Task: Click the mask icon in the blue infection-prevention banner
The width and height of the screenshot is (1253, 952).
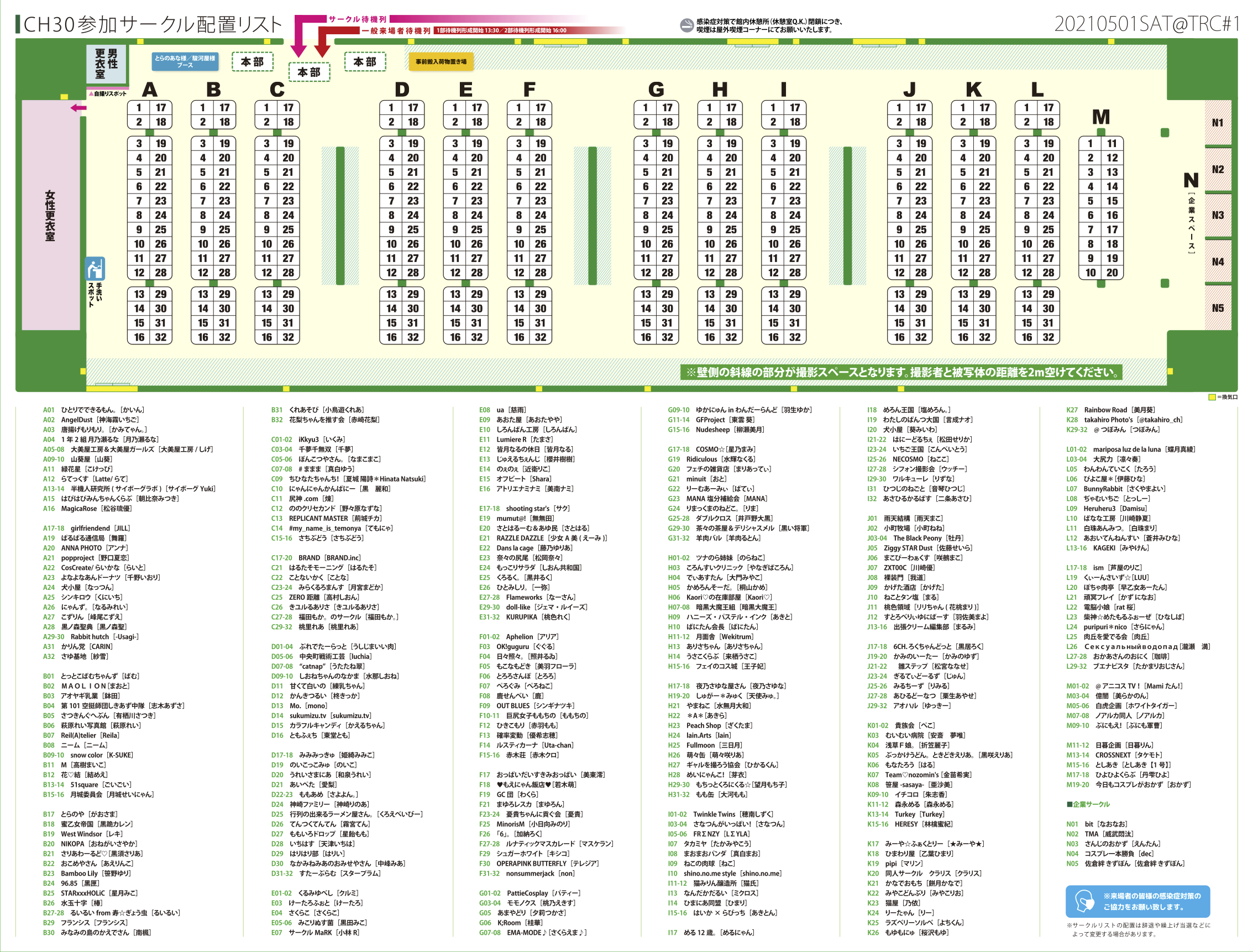Action: click(1084, 901)
